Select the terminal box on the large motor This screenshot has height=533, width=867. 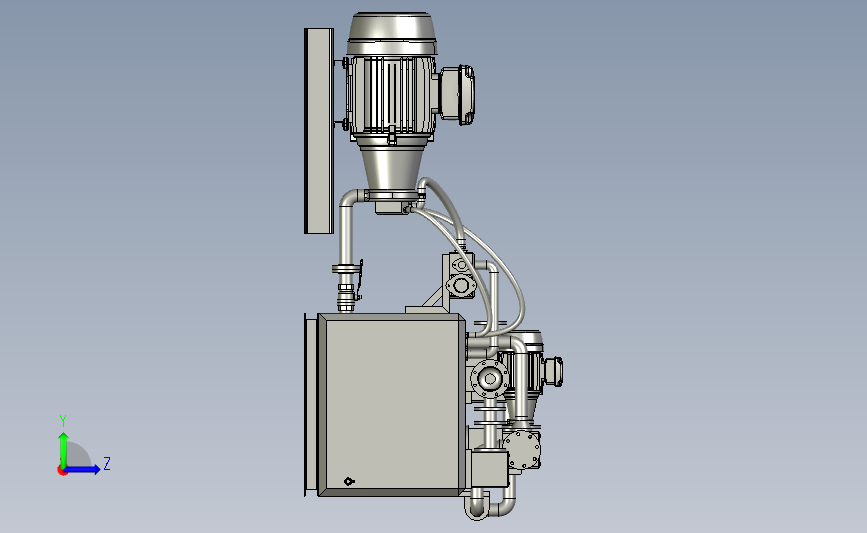coord(457,94)
